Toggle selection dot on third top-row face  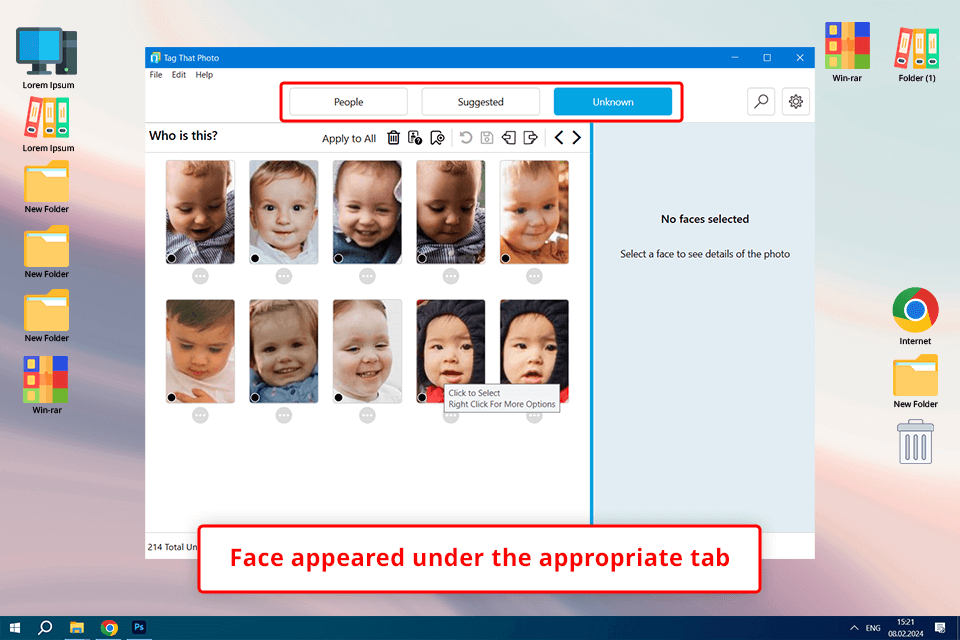(x=339, y=258)
